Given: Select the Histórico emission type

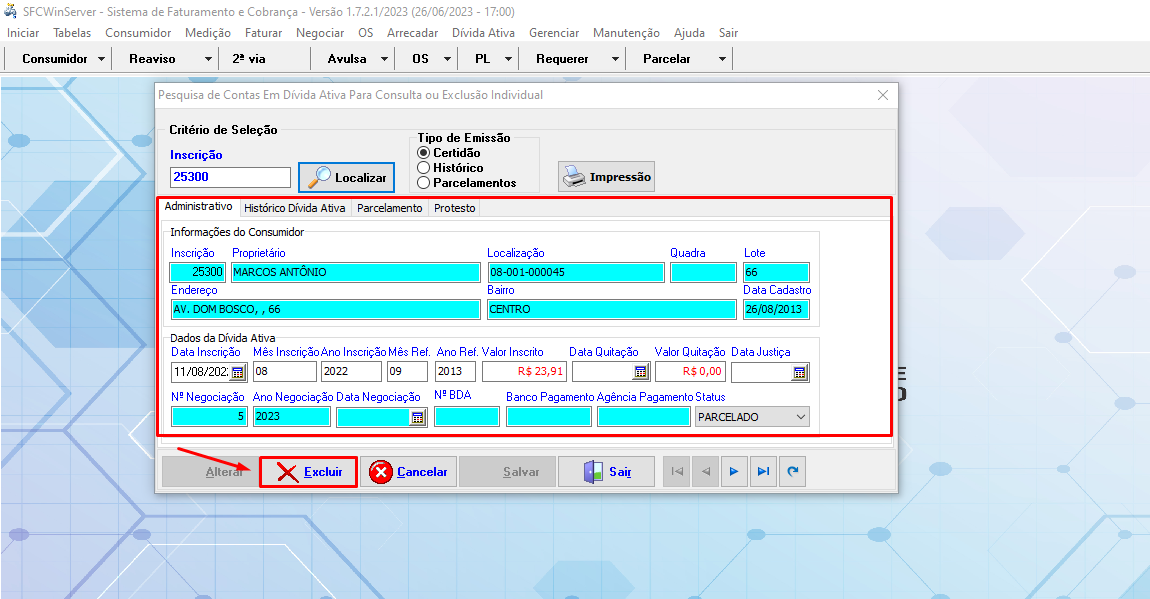Looking at the screenshot, I should pos(424,168).
